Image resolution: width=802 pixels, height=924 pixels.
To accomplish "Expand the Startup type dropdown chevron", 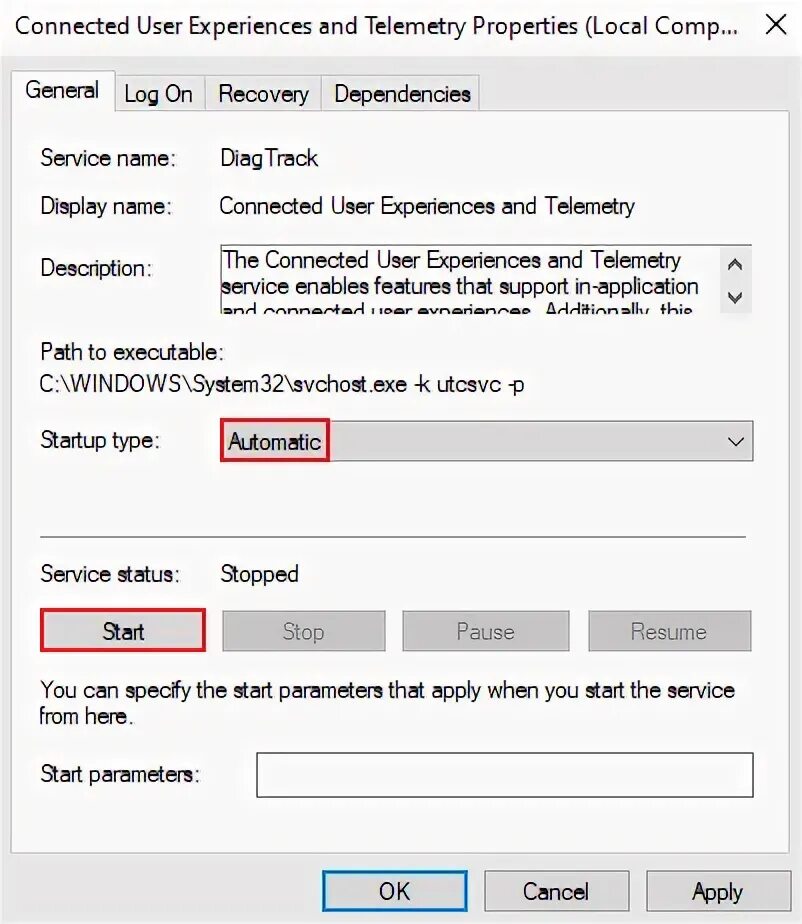I will click(x=736, y=441).
